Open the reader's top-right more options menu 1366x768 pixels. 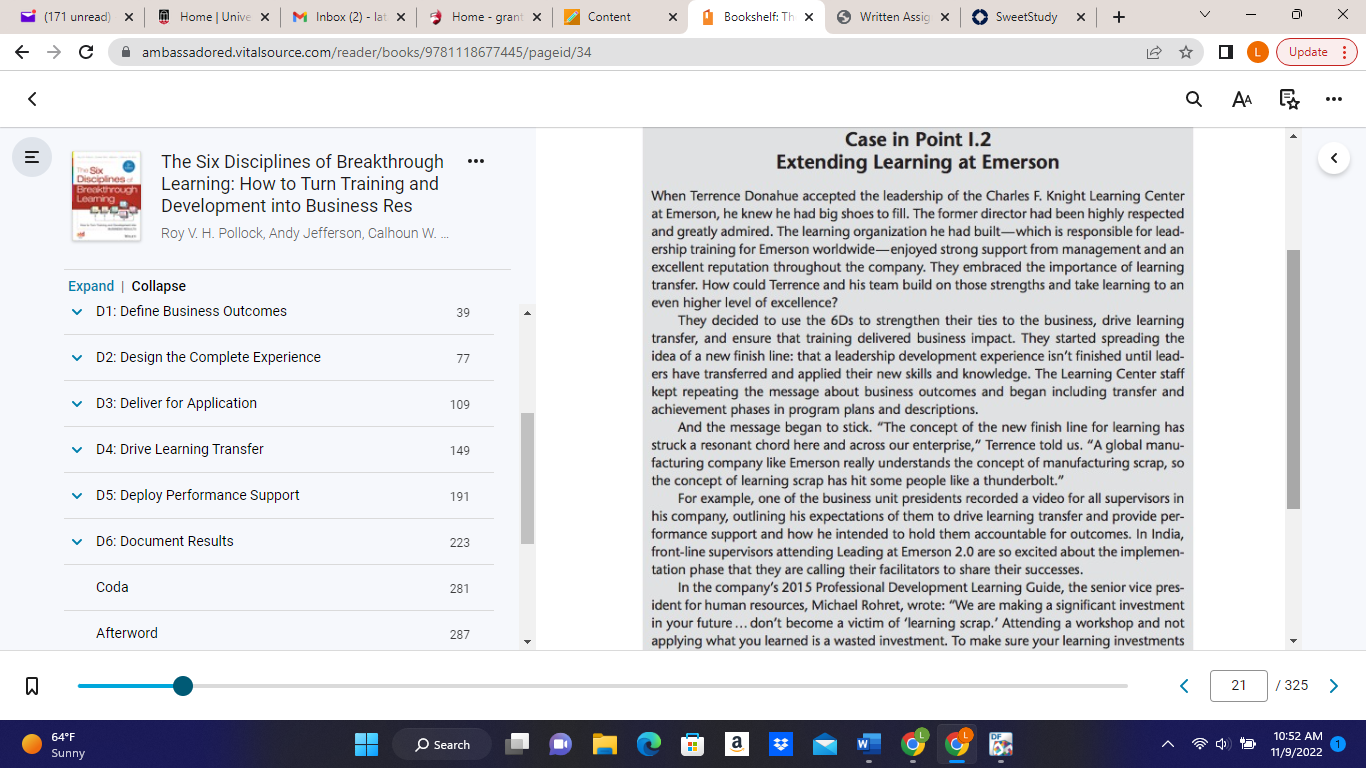(x=1334, y=99)
